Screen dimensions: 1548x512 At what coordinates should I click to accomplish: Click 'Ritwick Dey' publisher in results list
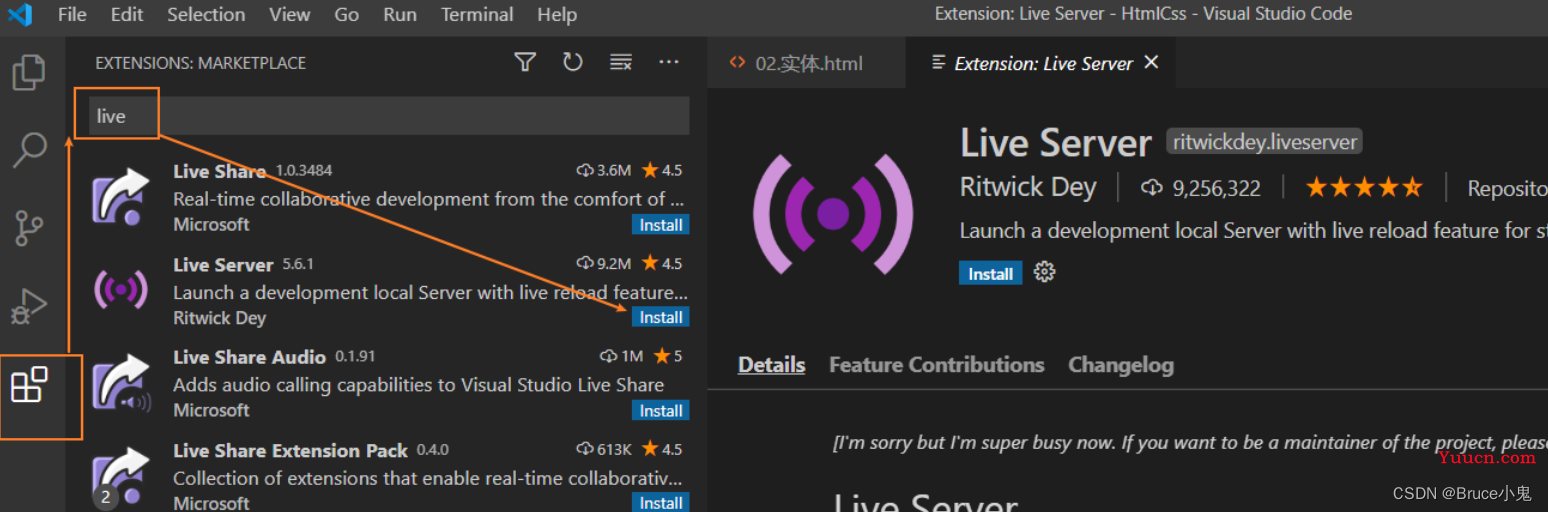point(219,318)
